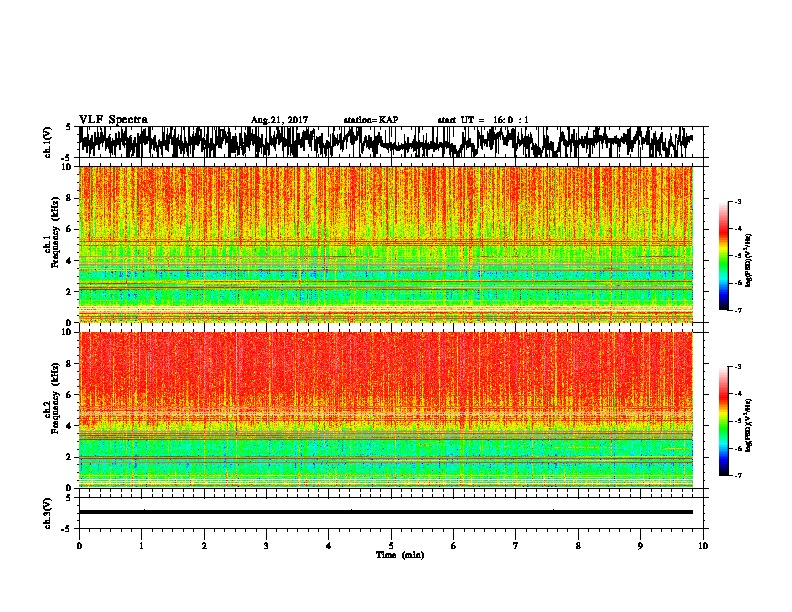792x612 pixels.
Task: Click the time axis tick label "8"
Action: point(578,546)
